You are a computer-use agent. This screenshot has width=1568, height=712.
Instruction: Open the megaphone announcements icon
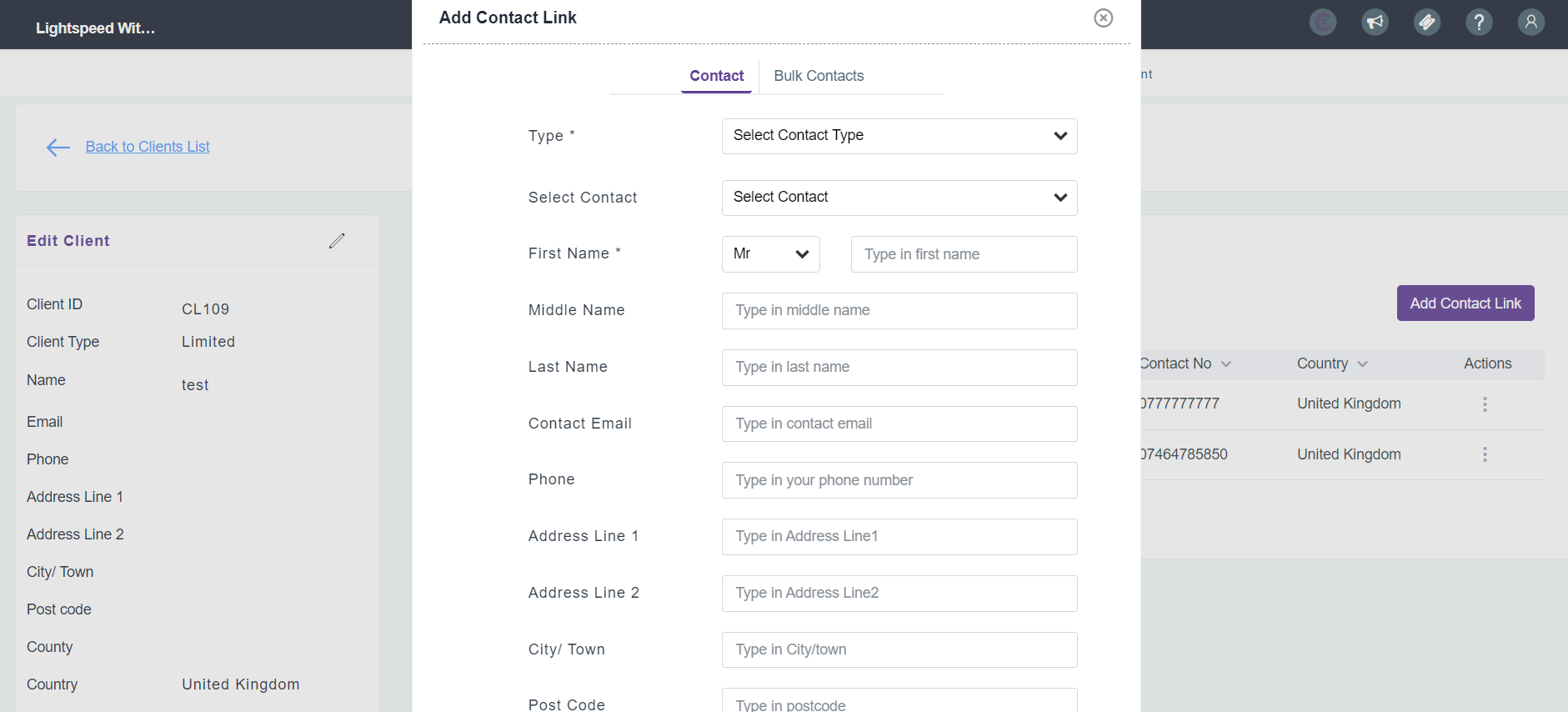coord(1375,22)
